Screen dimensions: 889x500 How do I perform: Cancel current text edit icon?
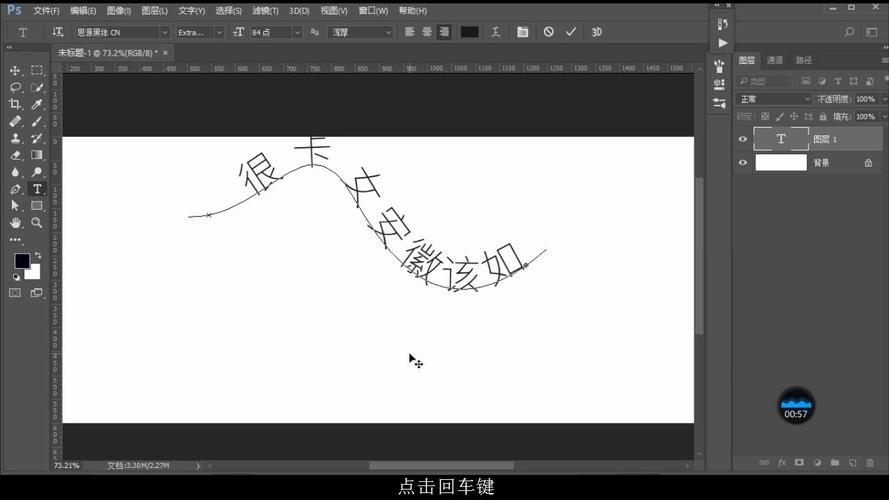click(548, 32)
